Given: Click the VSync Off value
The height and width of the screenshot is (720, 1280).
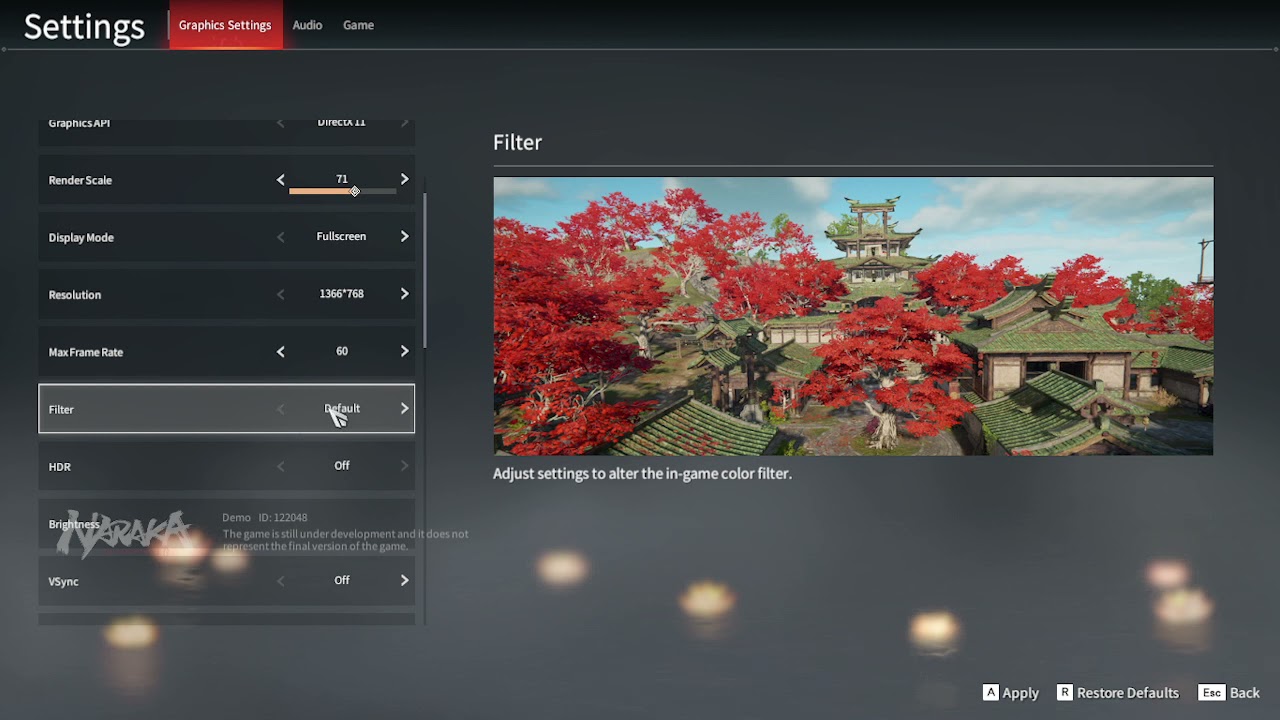Looking at the screenshot, I should (342, 580).
